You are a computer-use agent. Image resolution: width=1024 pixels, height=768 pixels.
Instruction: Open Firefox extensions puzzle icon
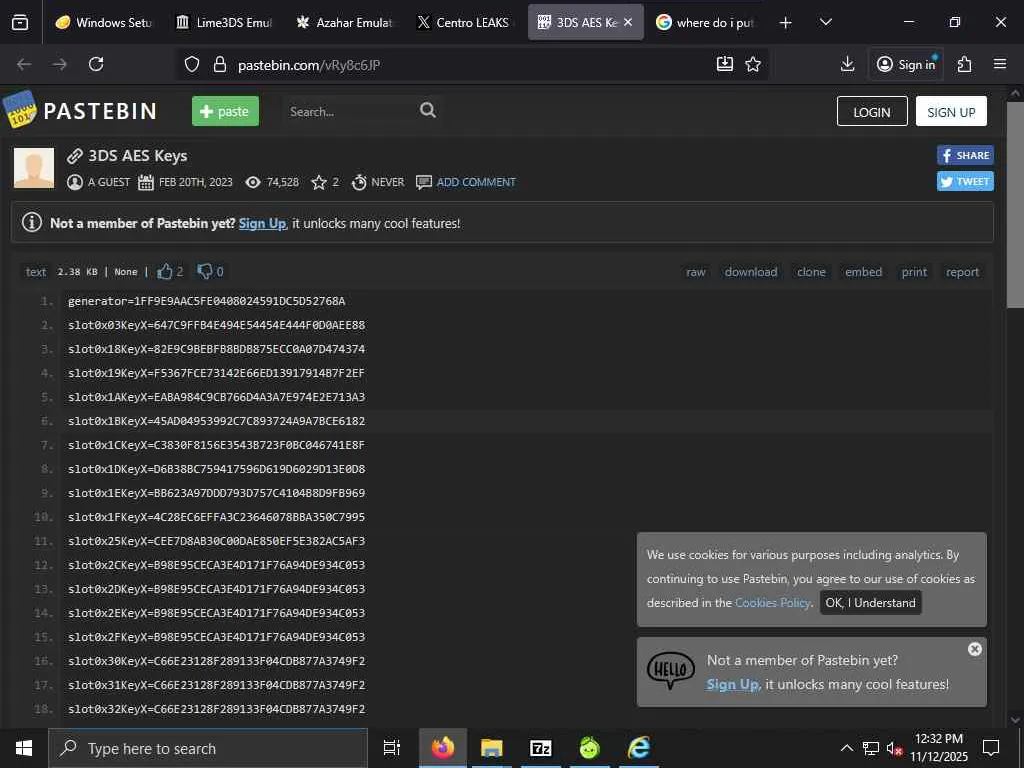click(965, 64)
